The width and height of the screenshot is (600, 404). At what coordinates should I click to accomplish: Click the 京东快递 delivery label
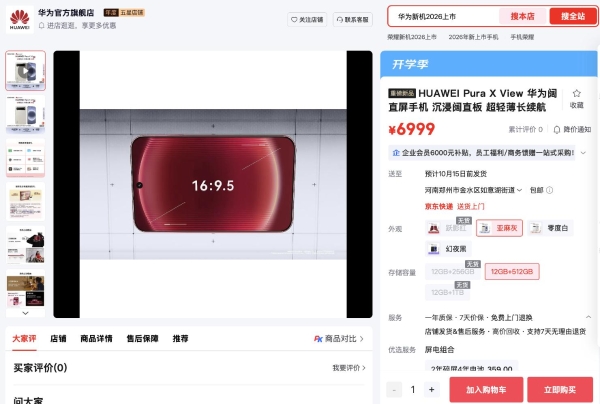coord(439,207)
